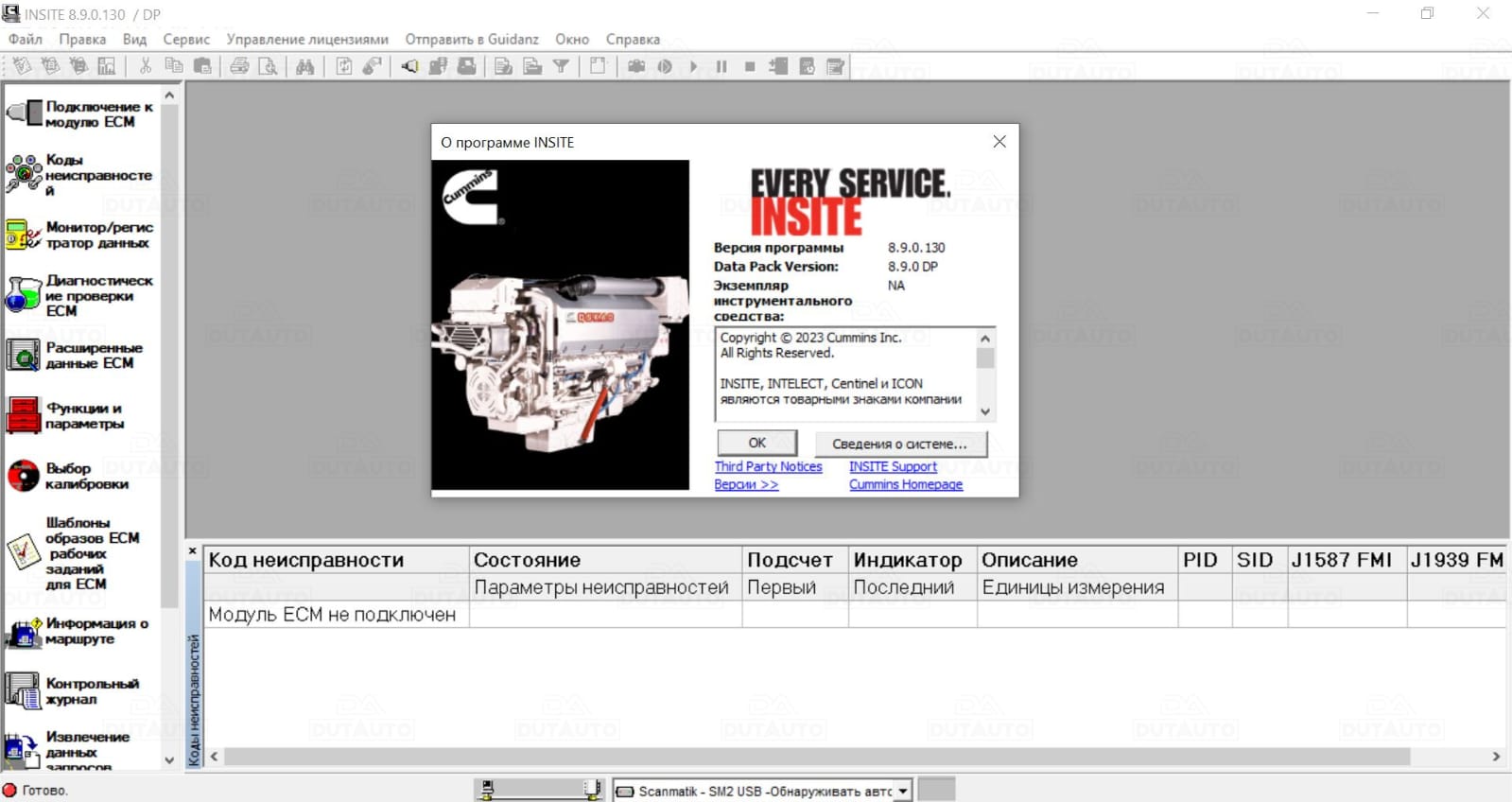
Task: Open Монитор/регистратор данных from sidebar
Action: [24, 235]
